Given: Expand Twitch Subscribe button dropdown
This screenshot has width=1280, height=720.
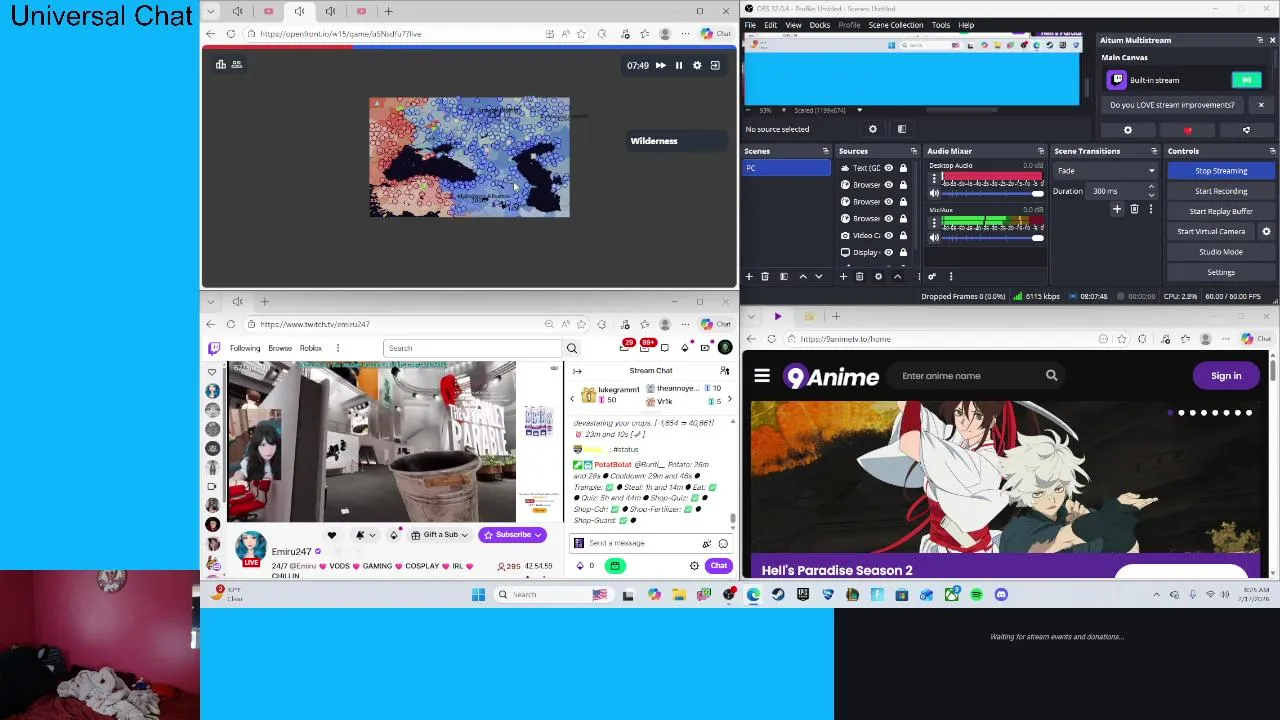Looking at the screenshot, I should coord(538,535).
